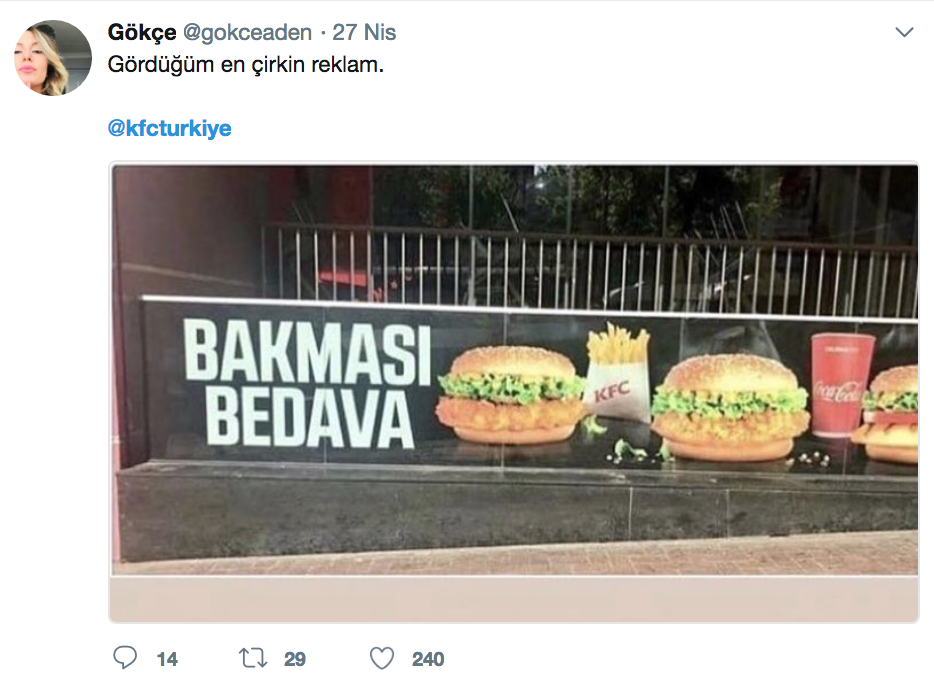Open Gökçe's profile picture avatar
Viewport: 934px width, 686px height.
pos(53,58)
